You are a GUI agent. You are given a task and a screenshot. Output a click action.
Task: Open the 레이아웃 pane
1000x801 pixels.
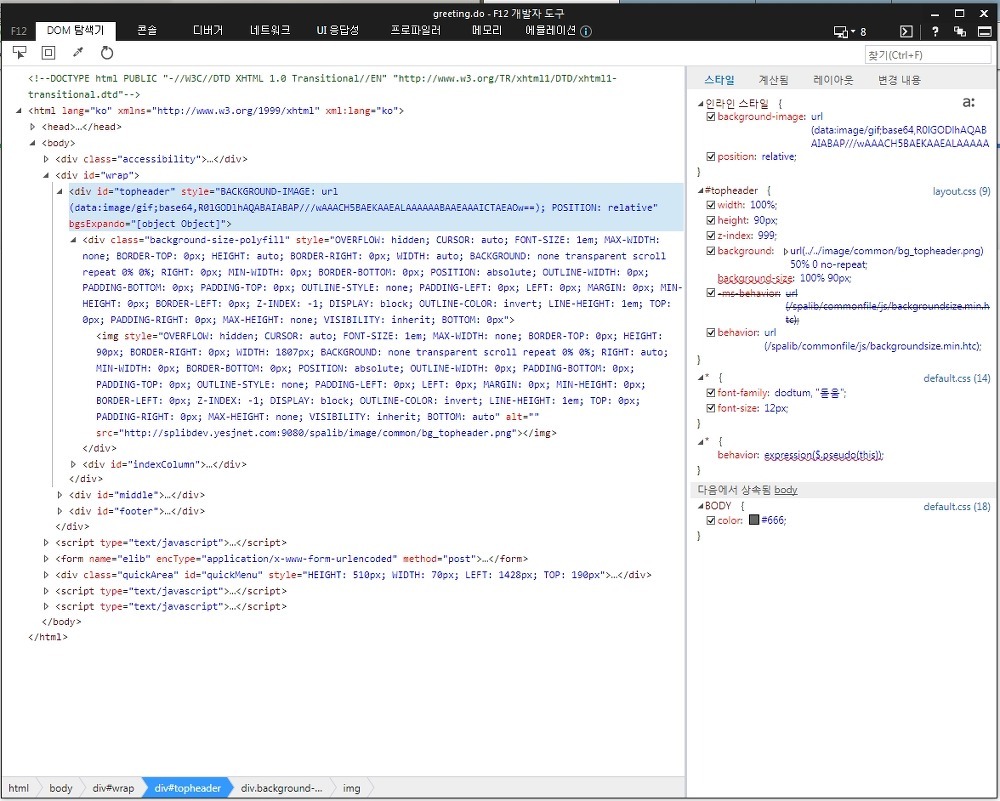[x=833, y=80]
